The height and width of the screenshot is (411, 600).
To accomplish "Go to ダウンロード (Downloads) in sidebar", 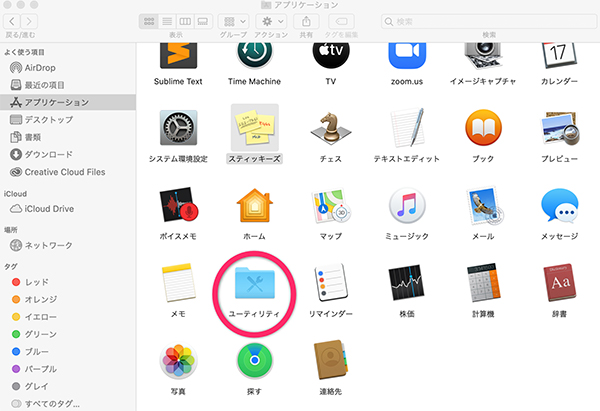I will coord(48,154).
